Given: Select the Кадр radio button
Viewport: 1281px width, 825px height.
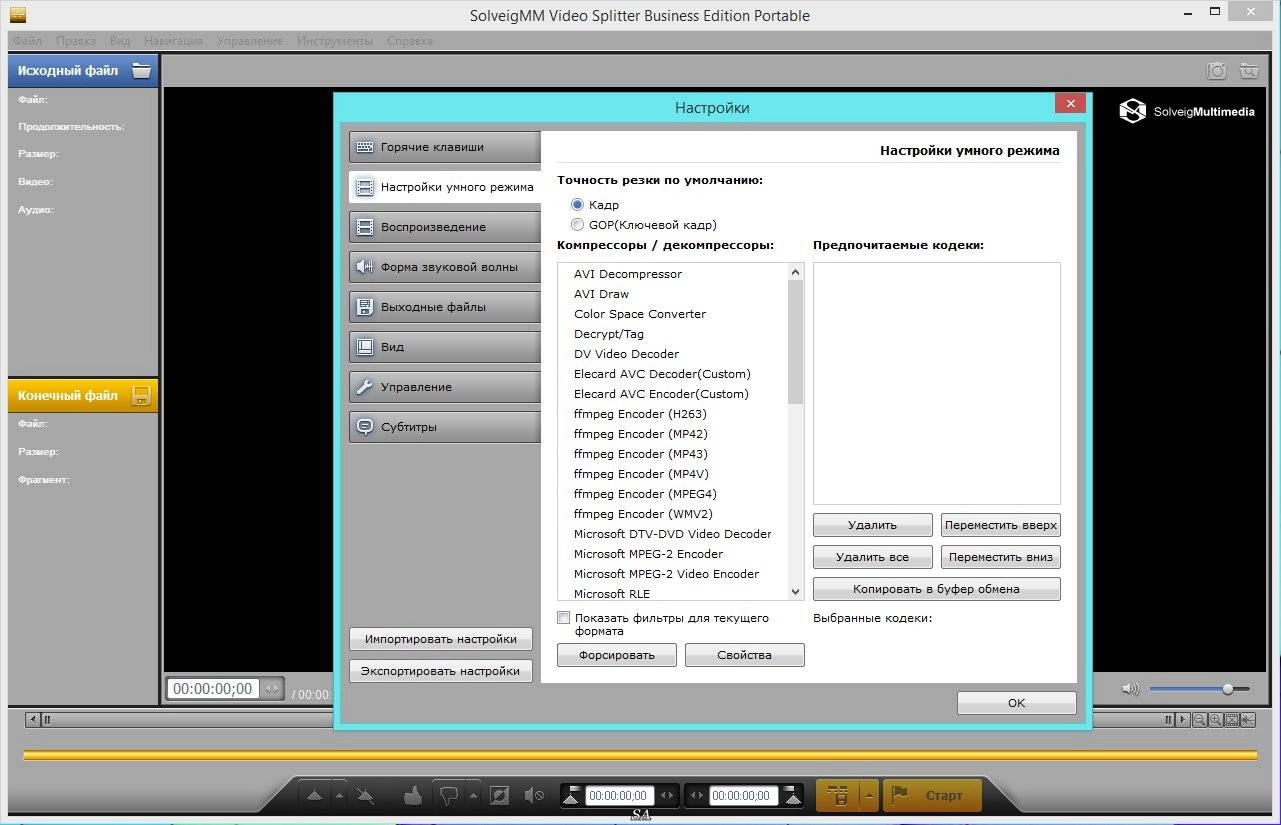Looking at the screenshot, I should pyautogui.click(x=577, y=205).
